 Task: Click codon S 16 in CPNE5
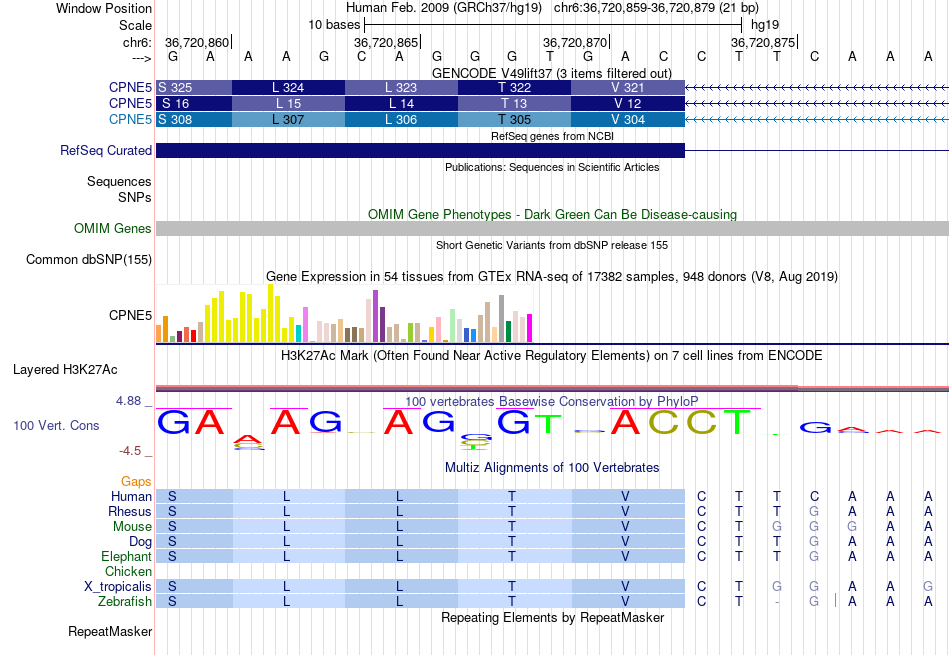(x=194, y=103)
